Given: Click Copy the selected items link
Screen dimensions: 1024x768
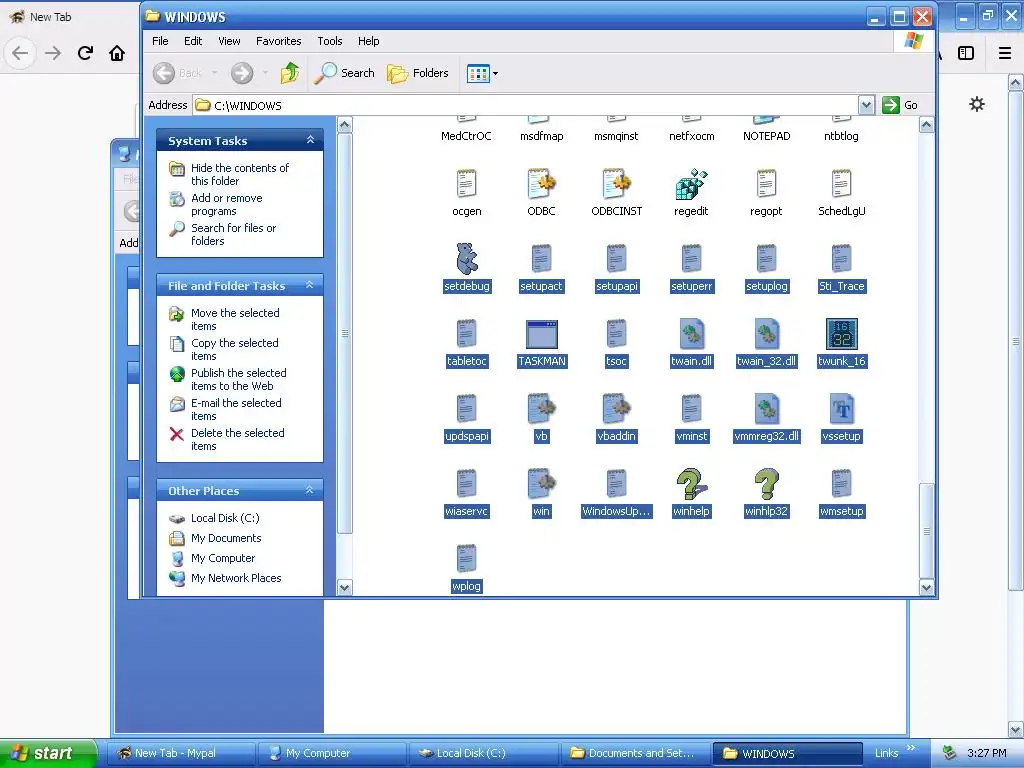Looking at the screenshot, I should [234, 349].
